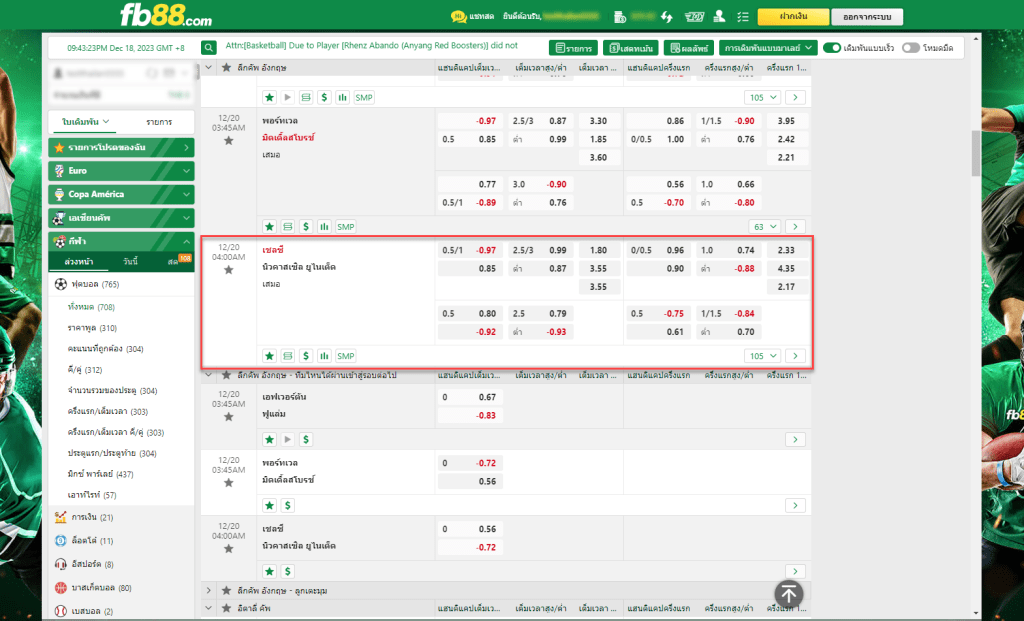Image resolution: width=1024 pixels, height=621 pixels.
Task: Toggle star for ลีกคัพ อังกฤษ league header
Action: 227,67
